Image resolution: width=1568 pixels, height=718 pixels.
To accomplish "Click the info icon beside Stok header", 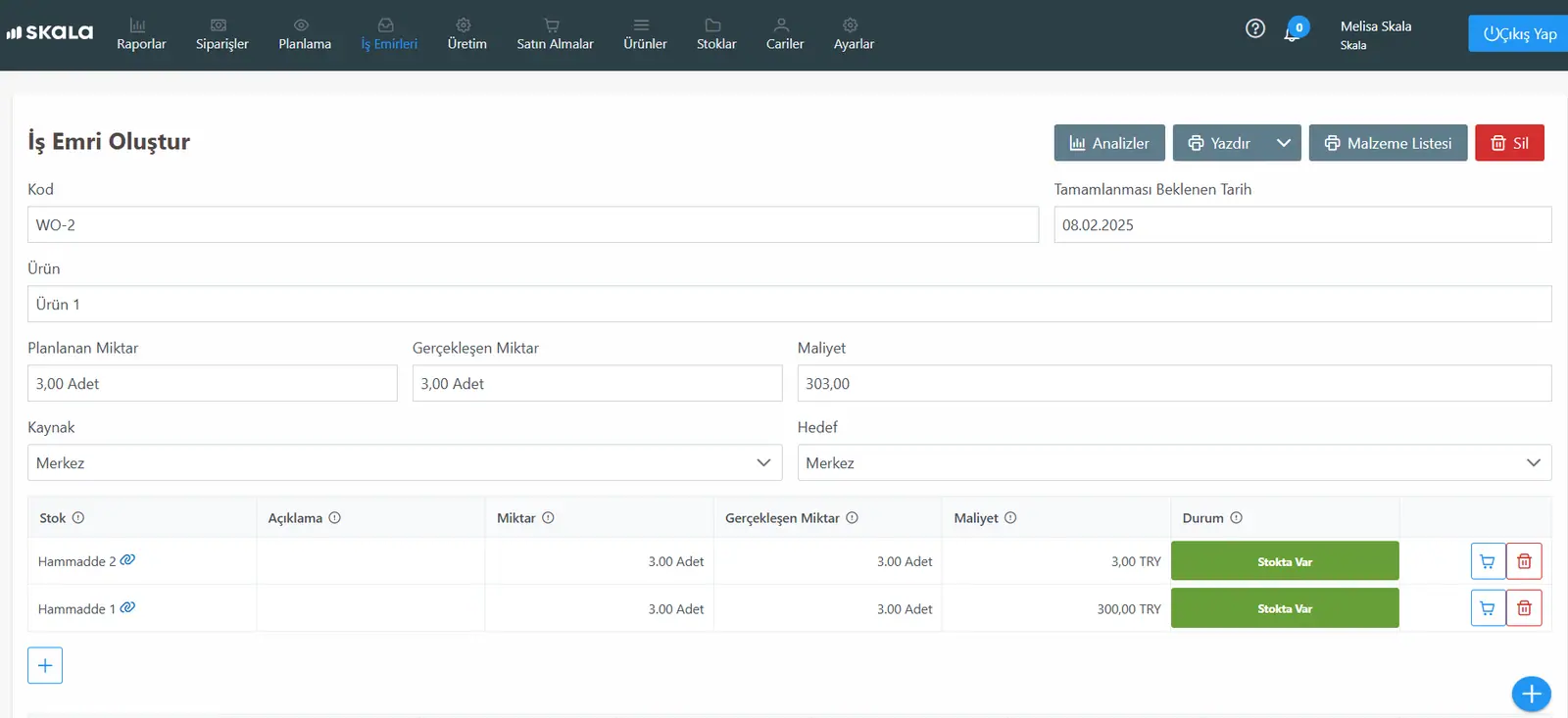I will pyautogui.click(x=78, y=518).
